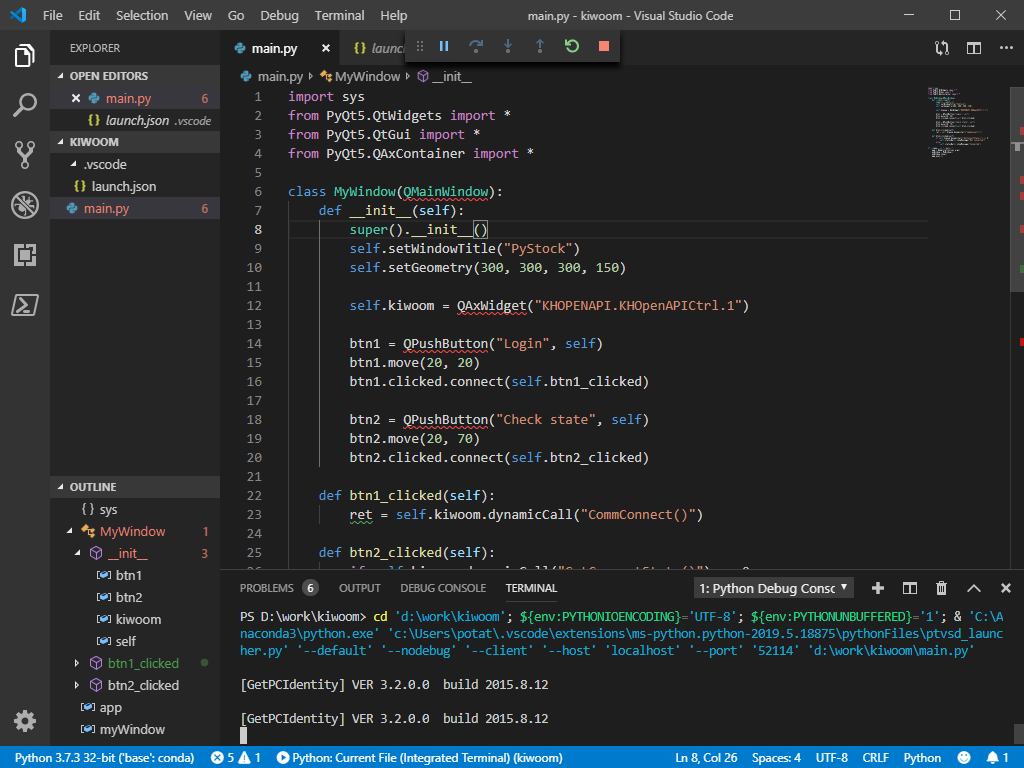Collapse the OUTLINE section
Viewport: 1024px width, 768px height.
click(x=61, y=487)
